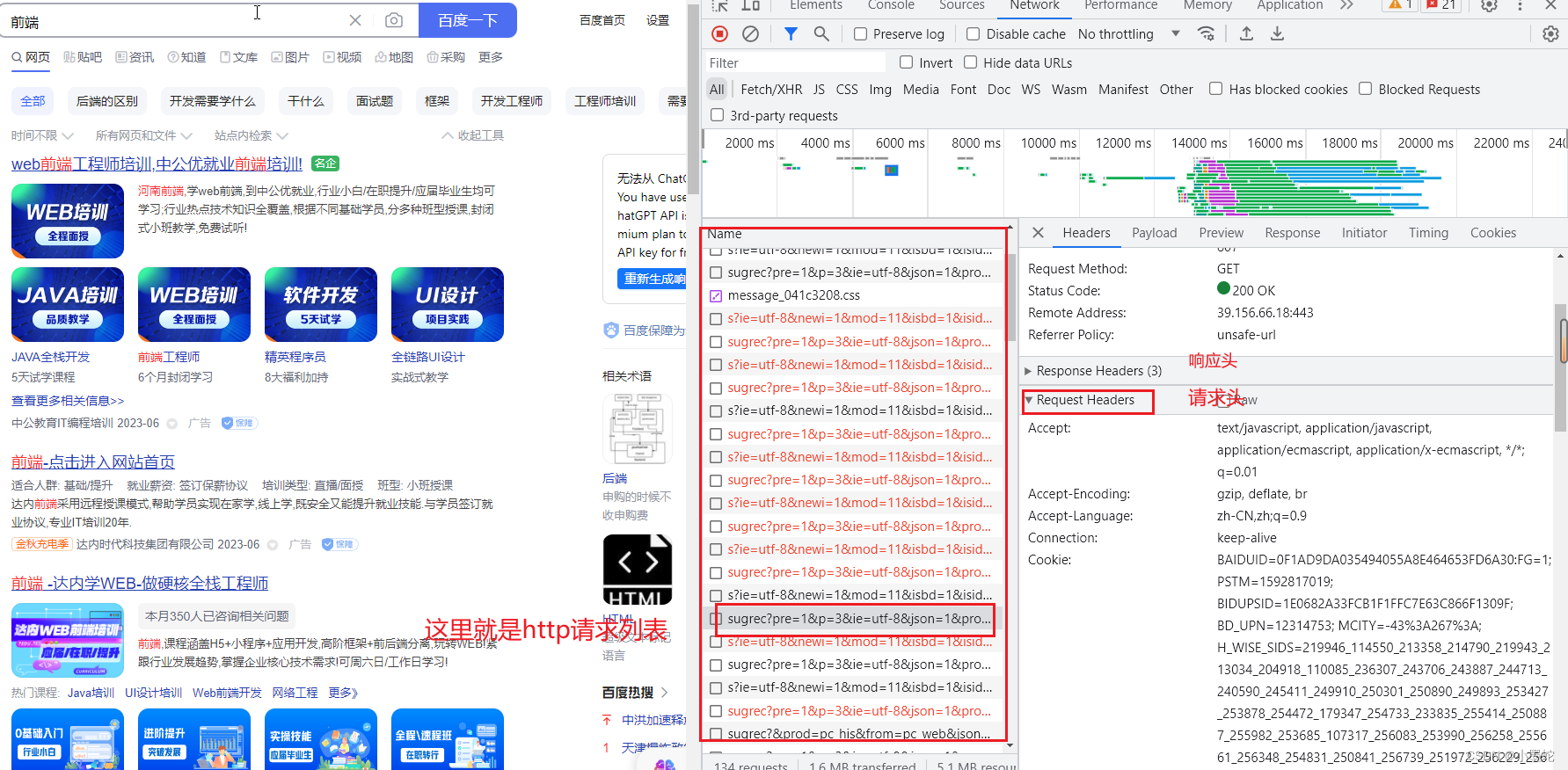
Task: Open Baidu 采购 category
Action: point(446,57)
